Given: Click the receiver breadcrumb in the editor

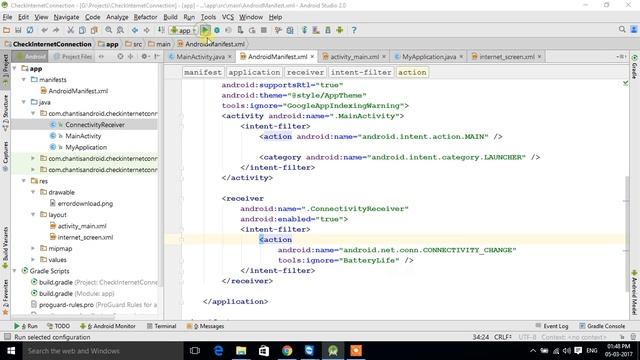Looking at the screenshot, I should pos(305,72).
